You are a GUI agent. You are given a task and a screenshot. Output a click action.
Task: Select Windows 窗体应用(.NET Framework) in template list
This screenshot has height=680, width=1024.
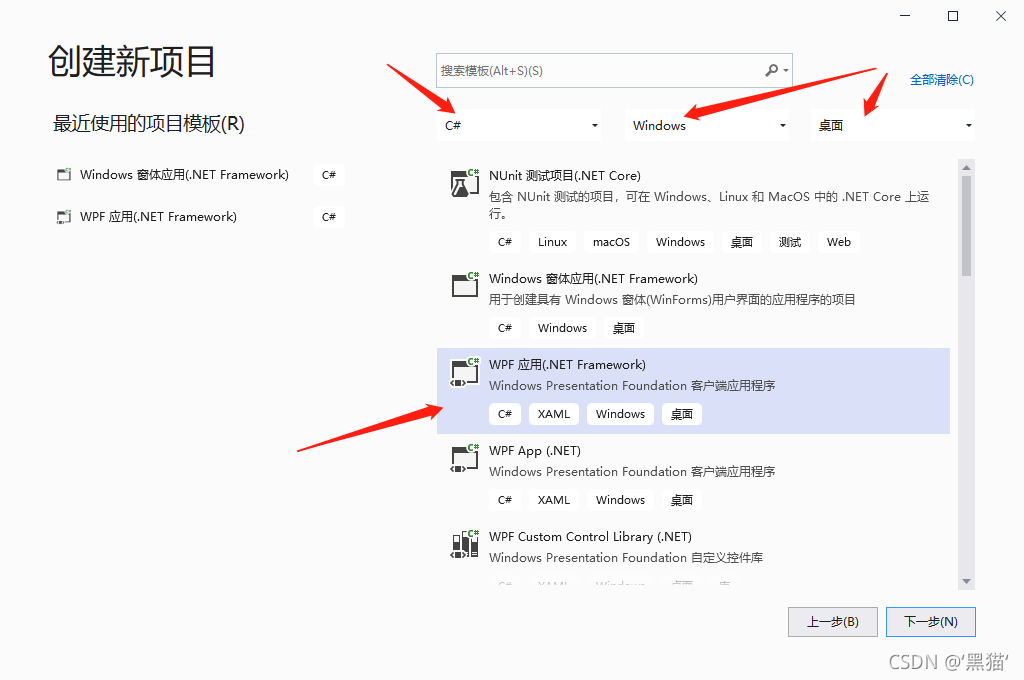[693, 305]
